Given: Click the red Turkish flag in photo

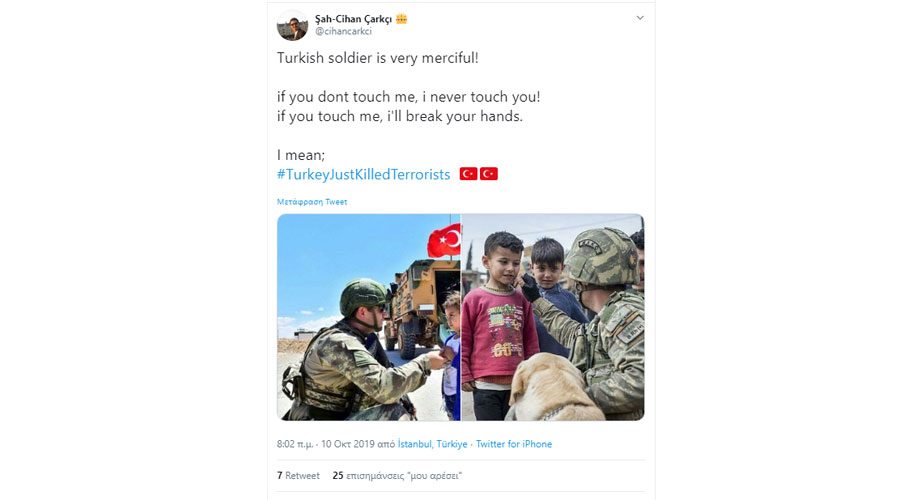Looking at the screenshot, I should (x=444, y=241).
